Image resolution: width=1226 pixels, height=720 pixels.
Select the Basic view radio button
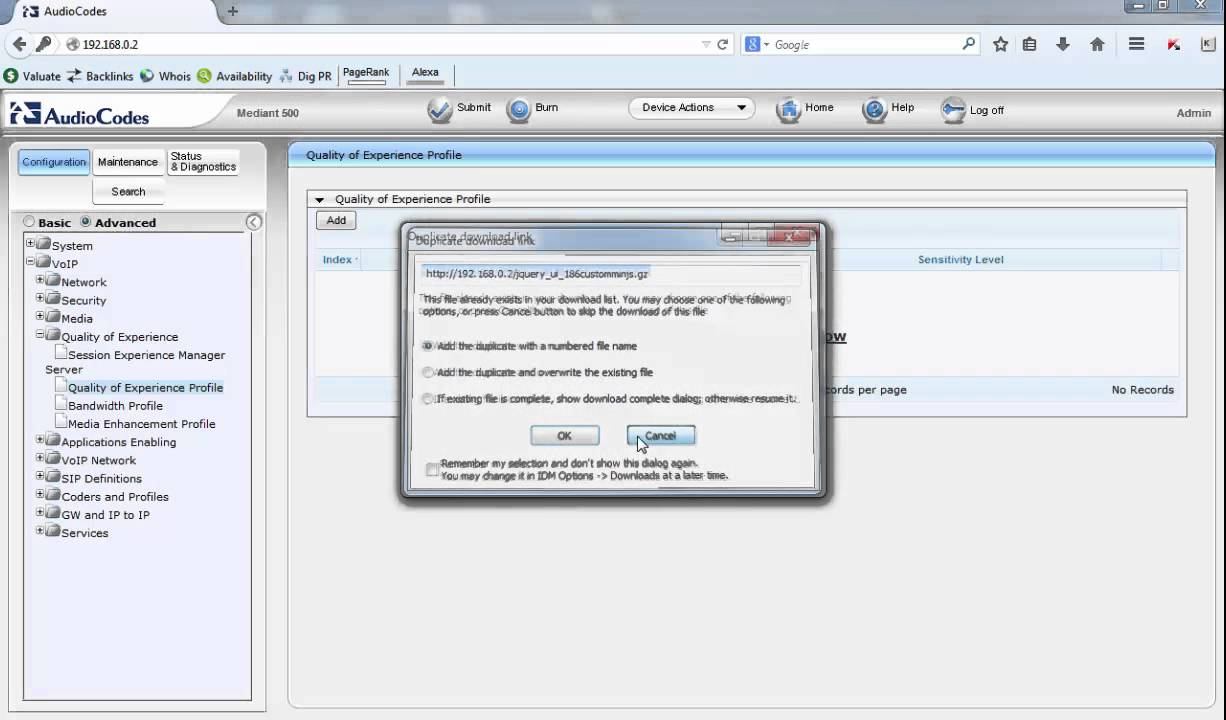tap(29, 222)
